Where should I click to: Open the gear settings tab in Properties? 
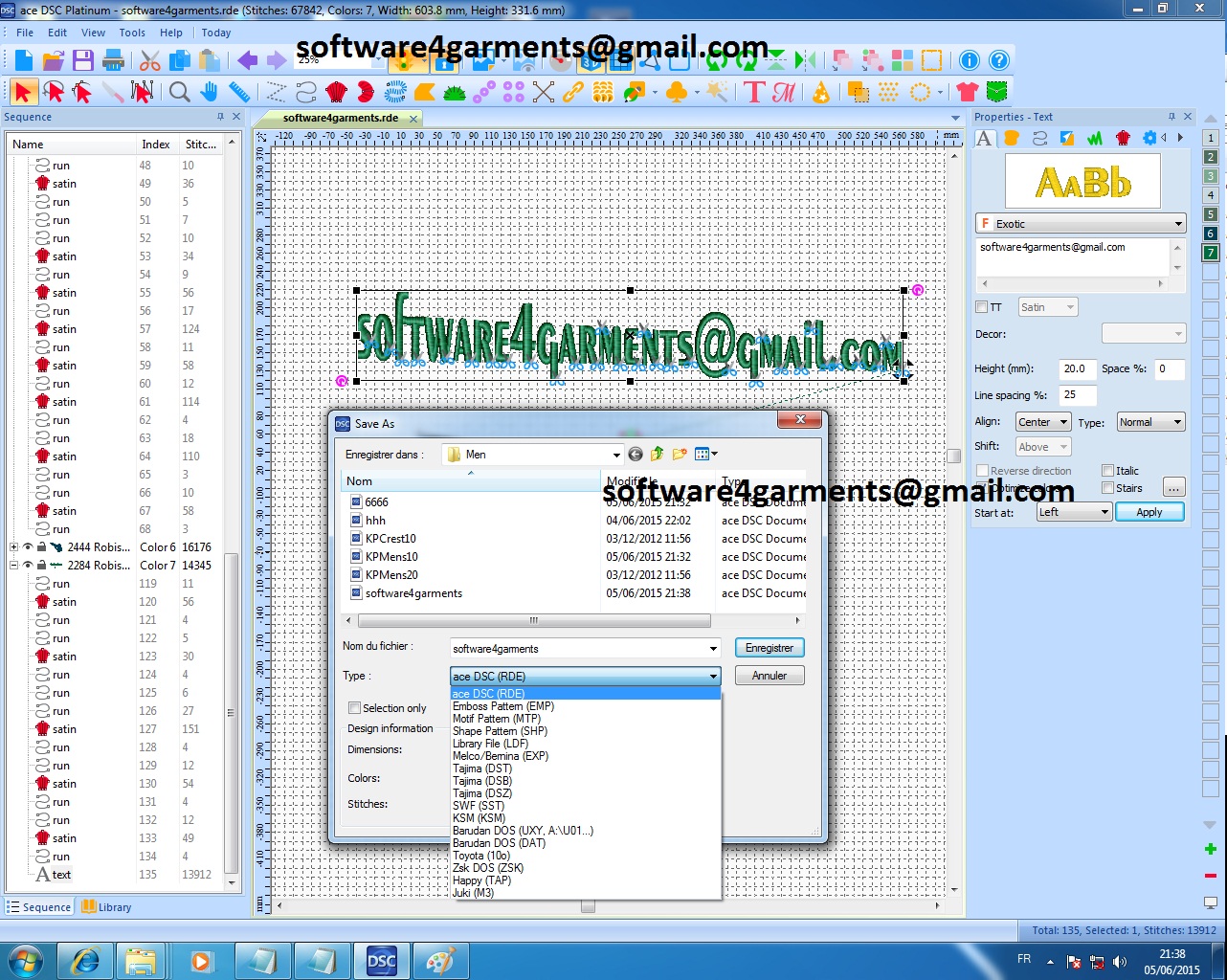point(1150,138)
